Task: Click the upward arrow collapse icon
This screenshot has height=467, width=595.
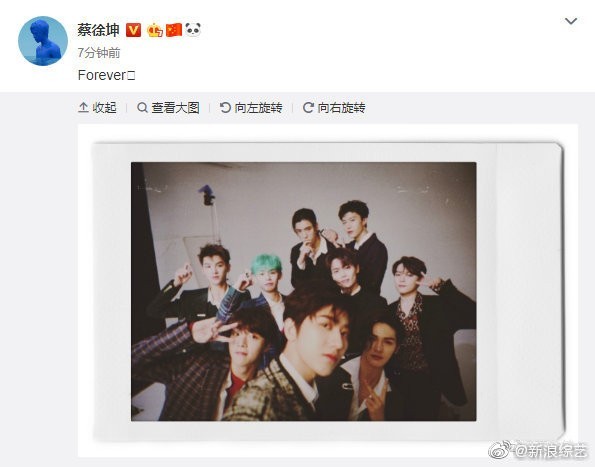Action: (83, 108)
